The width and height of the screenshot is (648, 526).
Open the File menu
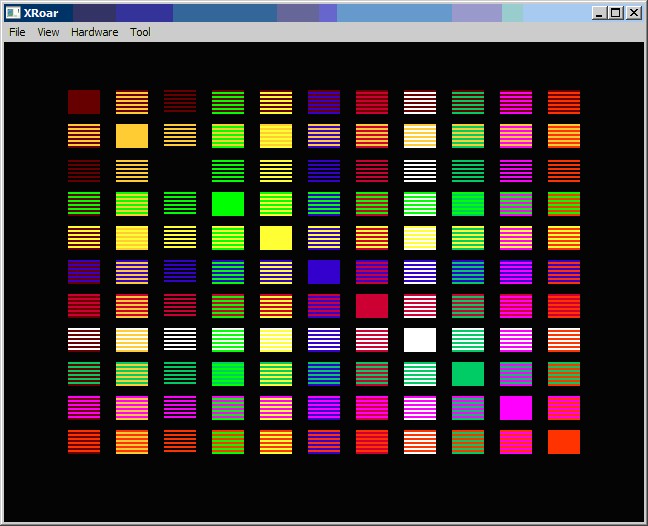[x=17, y=32]
